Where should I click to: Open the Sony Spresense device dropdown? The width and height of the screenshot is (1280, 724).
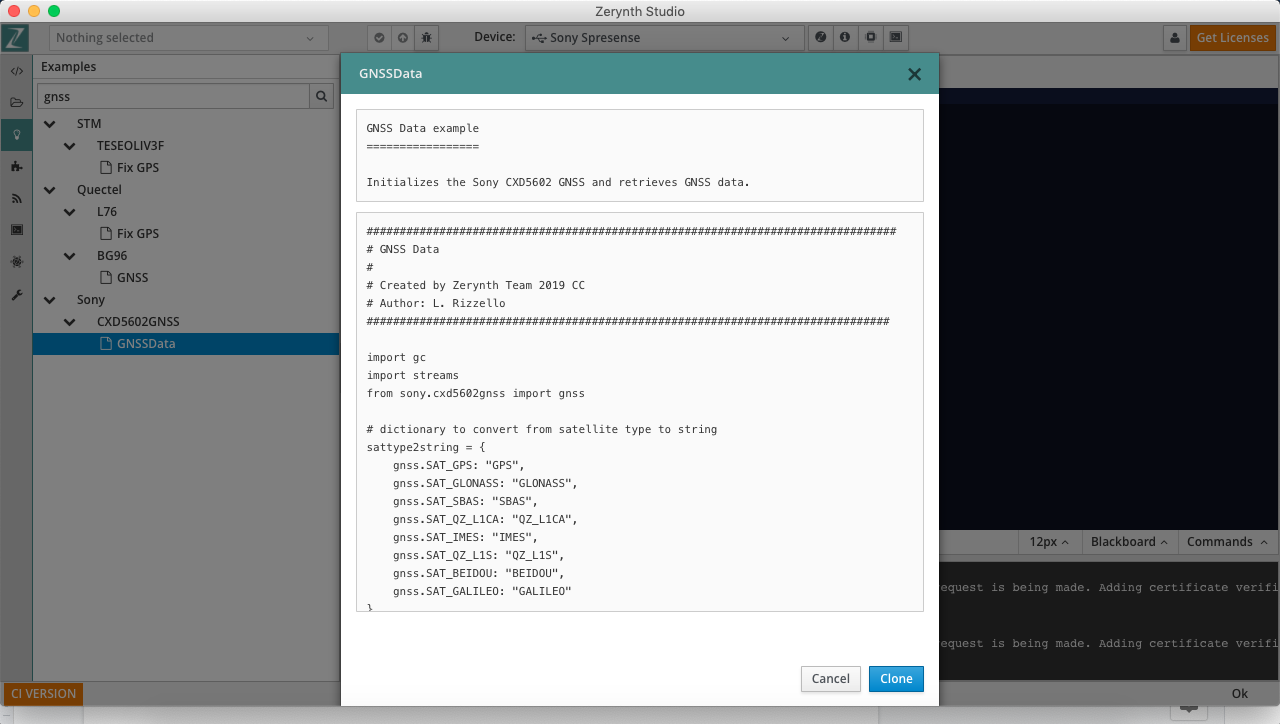pyautogui.click(x=664, y=38)
